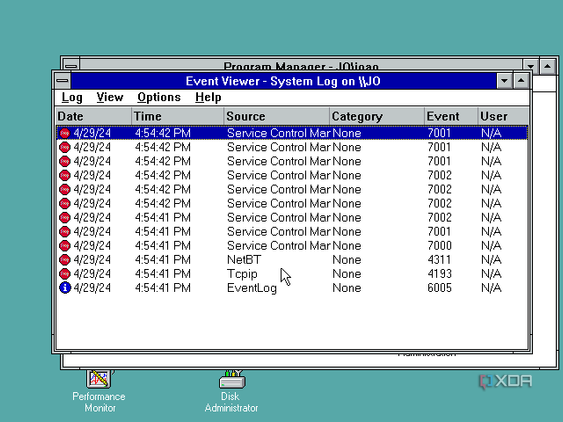Click the Event column header
This screenshot has width=563, height=422.
[451, 116]
